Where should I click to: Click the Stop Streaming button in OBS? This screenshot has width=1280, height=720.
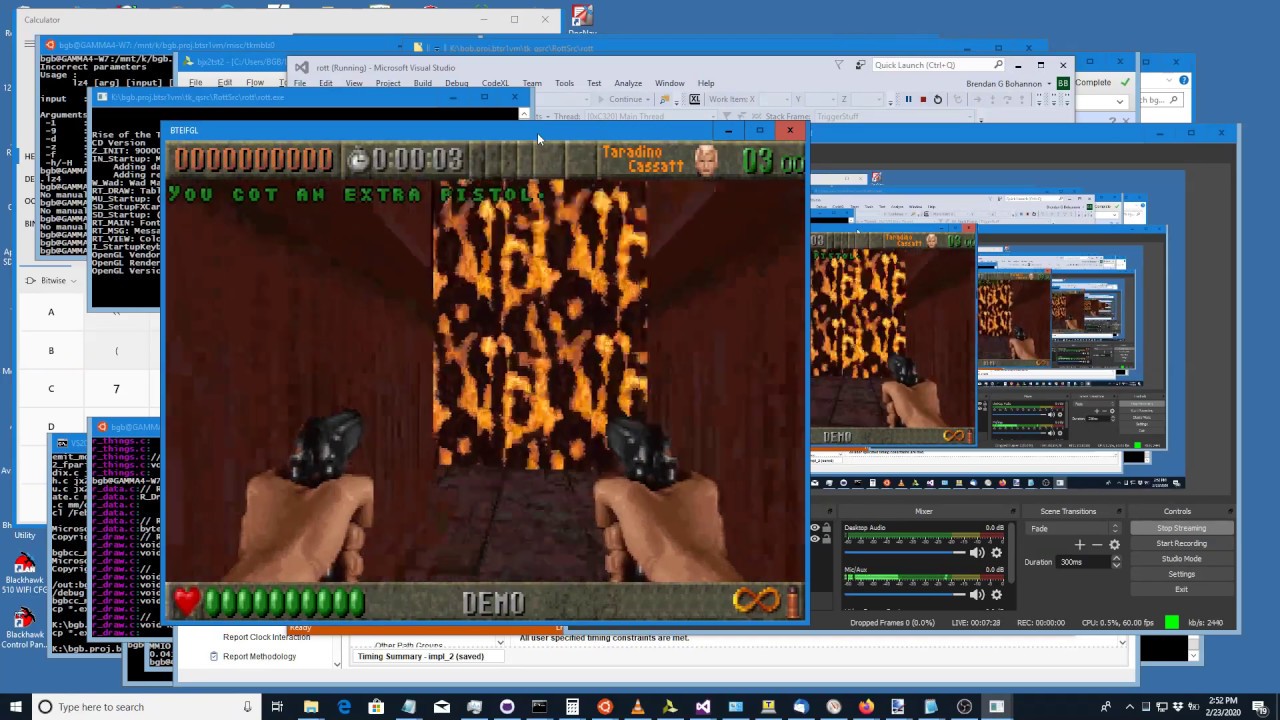(1181, 528)
